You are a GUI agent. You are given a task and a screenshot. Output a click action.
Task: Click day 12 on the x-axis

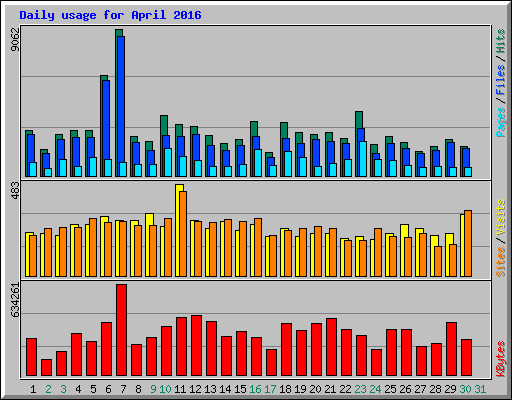195,389
